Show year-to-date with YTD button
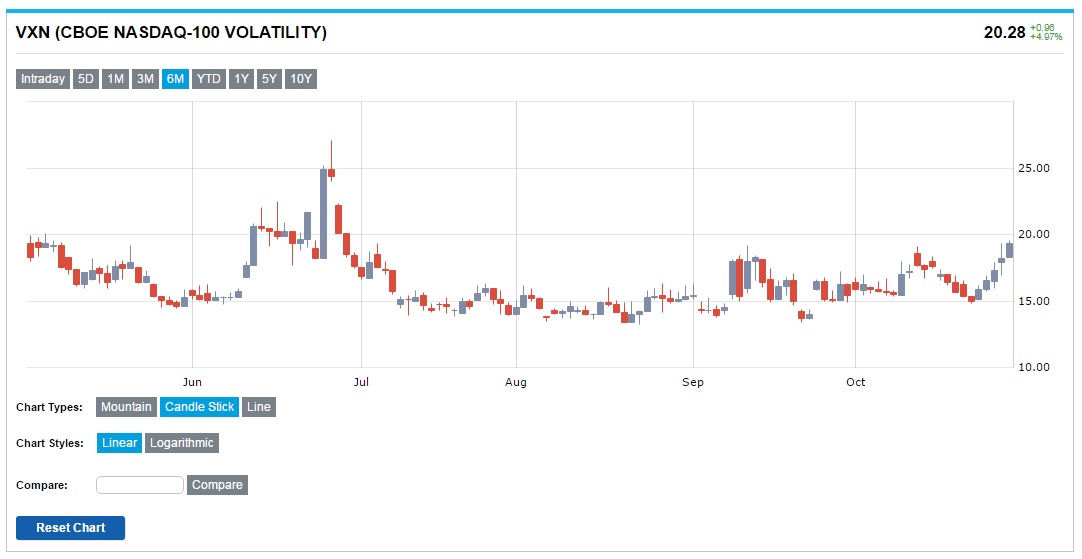Viewport: 1082px width, 559px height. pos(208,79)
